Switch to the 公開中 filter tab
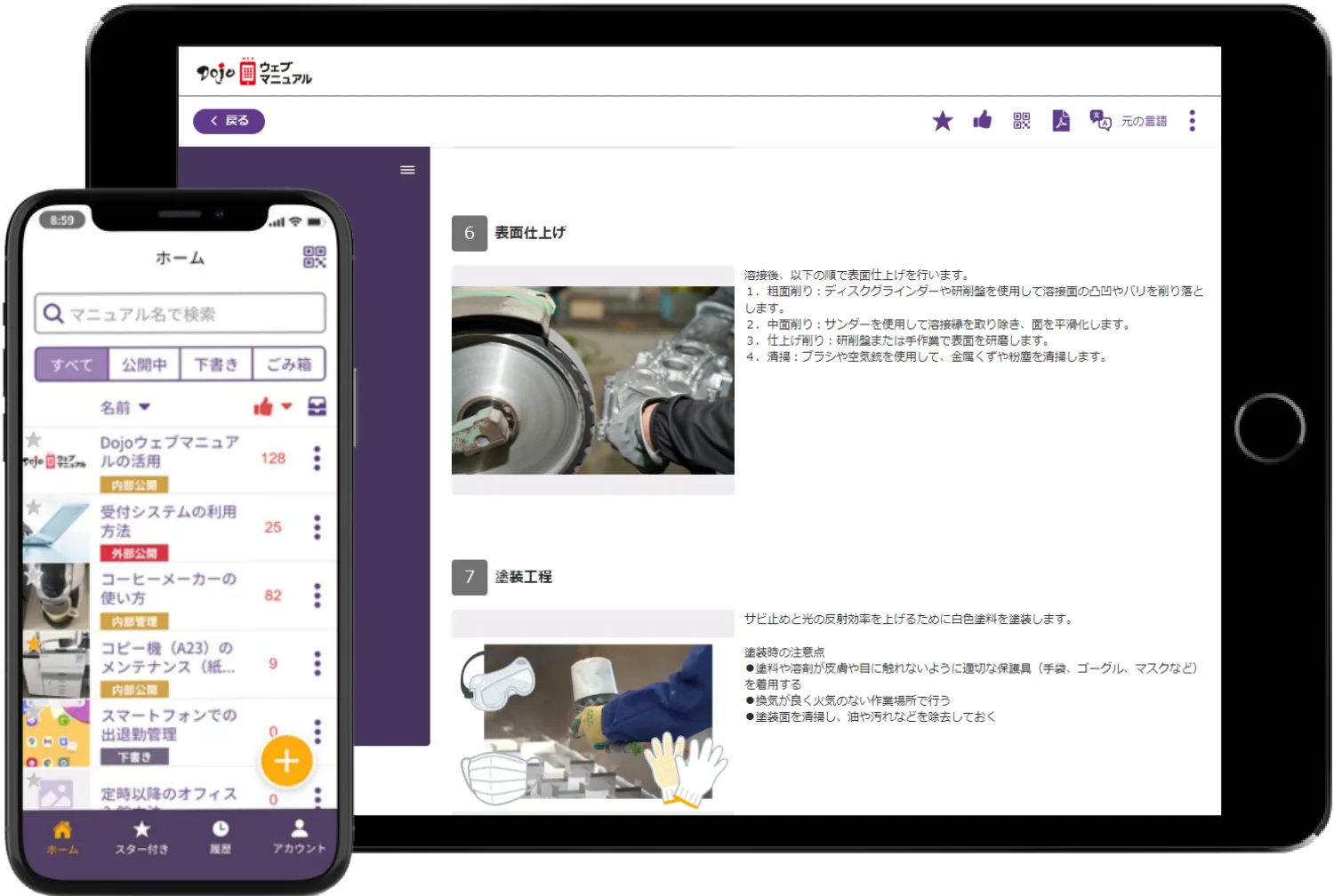 click(144, 364)
